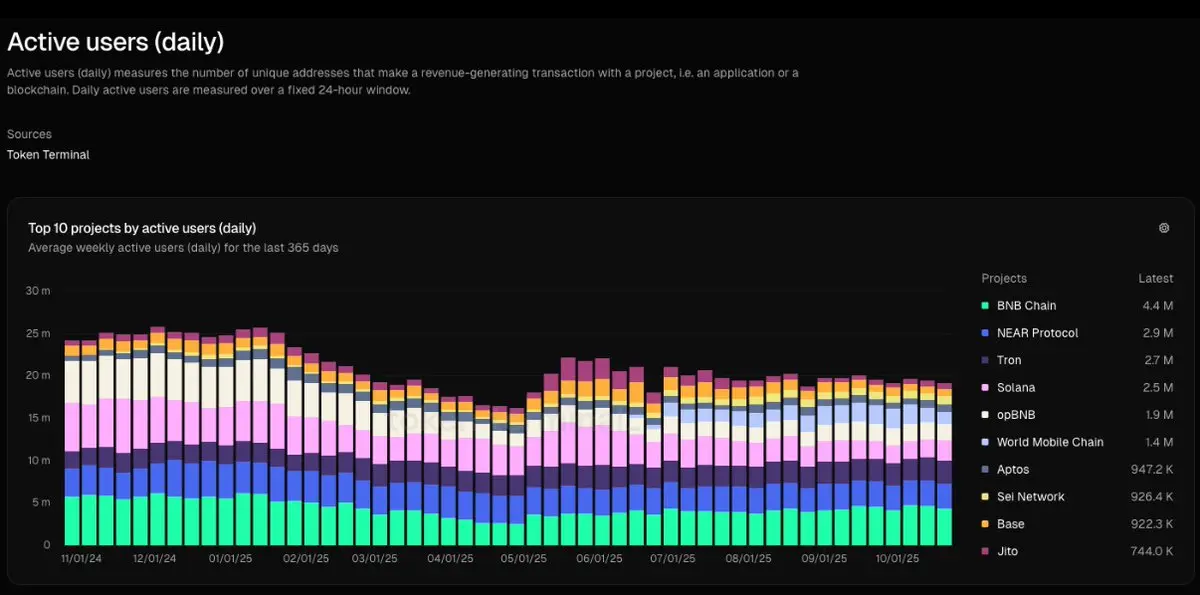1200x595 pixels.
Task: Click the 4.4 M latest value
Action: 1158,306
